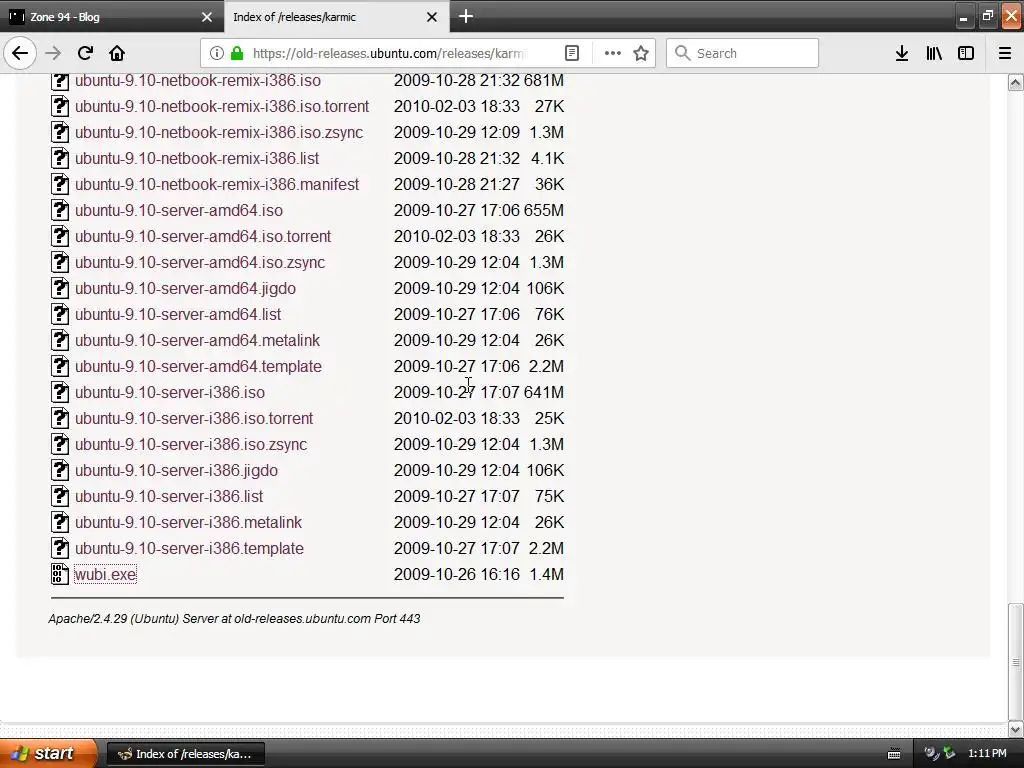This screenshot has height=768, width=1024.
Task: Open ubuntu-9.10-server-amd64.template link
Action: pos(199,366)
